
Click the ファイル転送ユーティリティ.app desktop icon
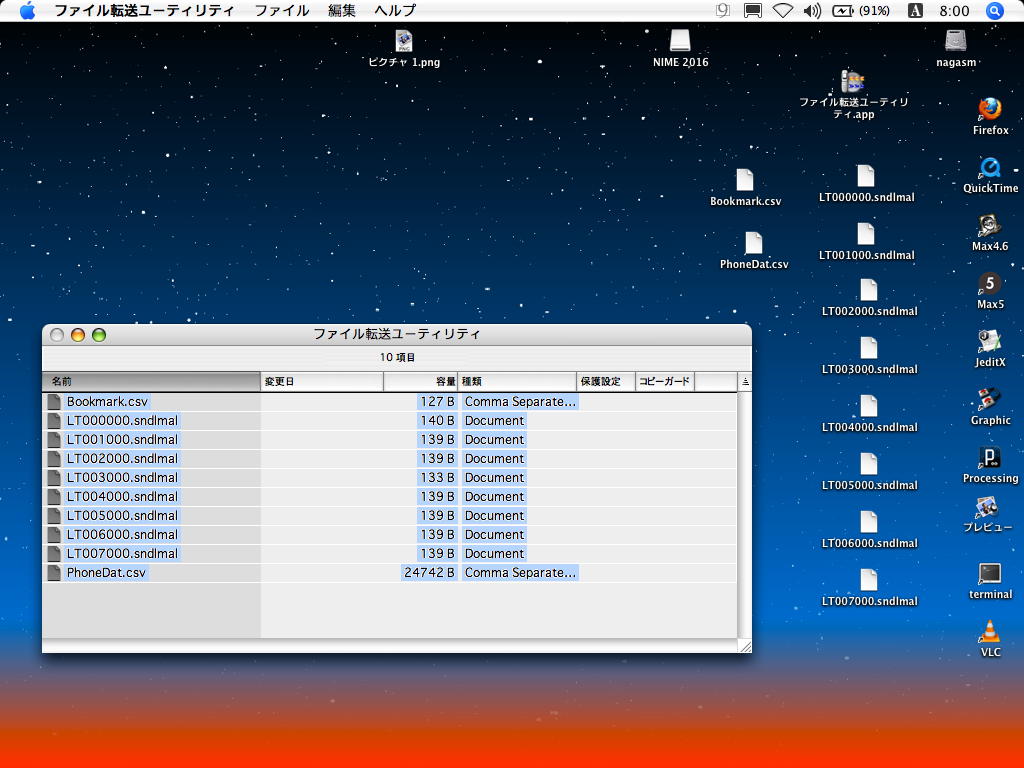(853, 82)
